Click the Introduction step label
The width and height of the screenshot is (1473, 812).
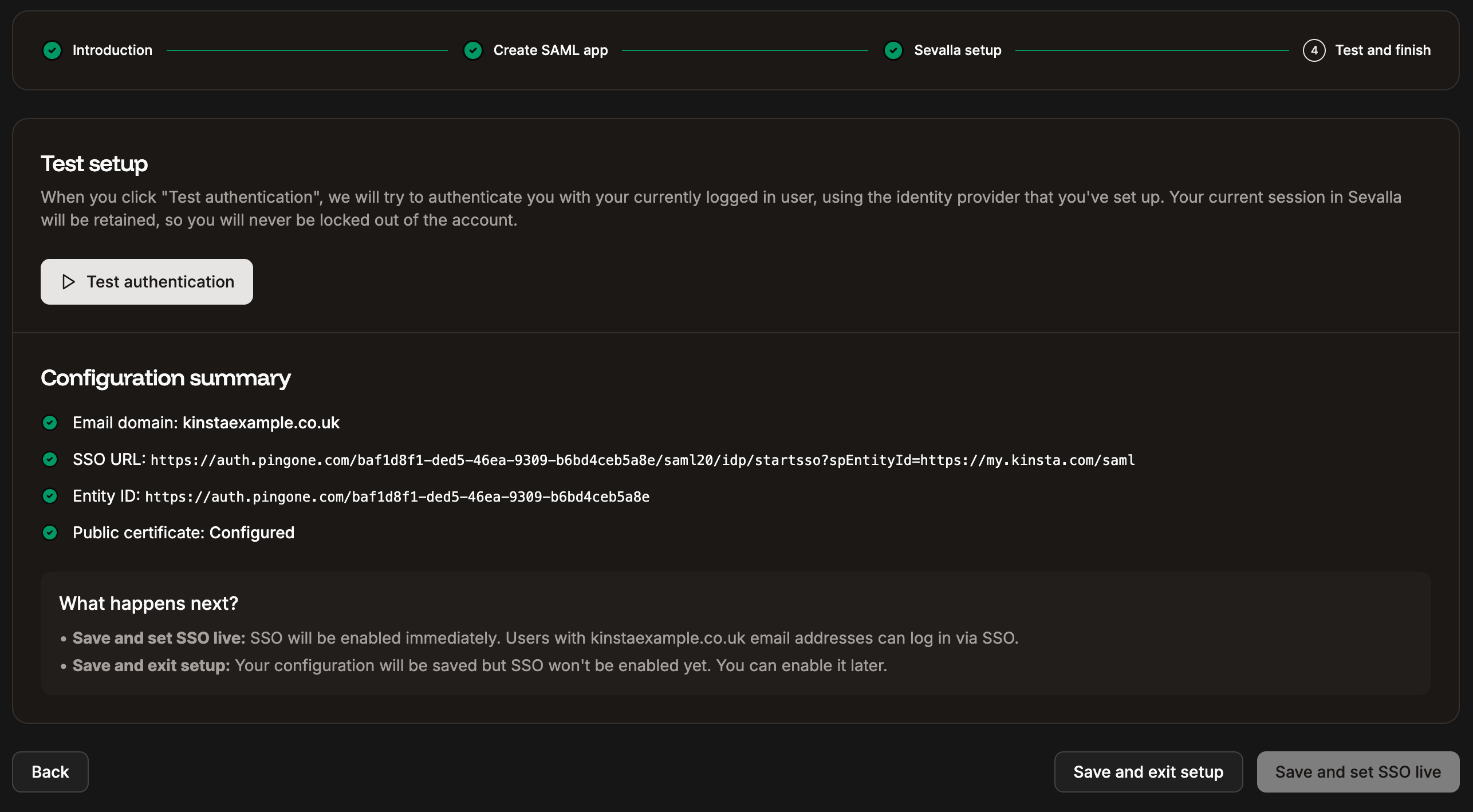click(x=112, y=50)
